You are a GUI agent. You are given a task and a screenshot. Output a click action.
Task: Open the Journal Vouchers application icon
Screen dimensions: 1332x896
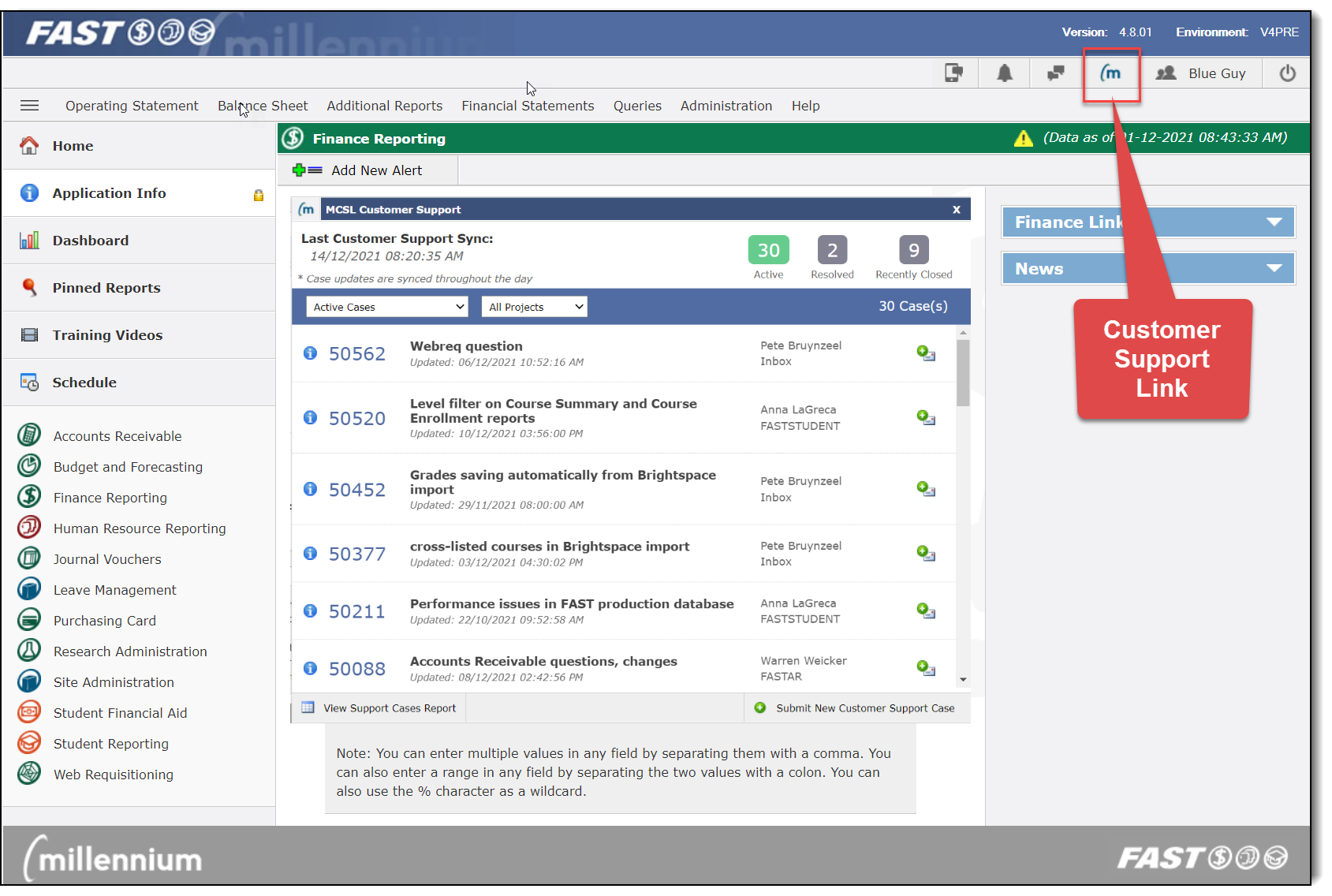coord(29,559)
